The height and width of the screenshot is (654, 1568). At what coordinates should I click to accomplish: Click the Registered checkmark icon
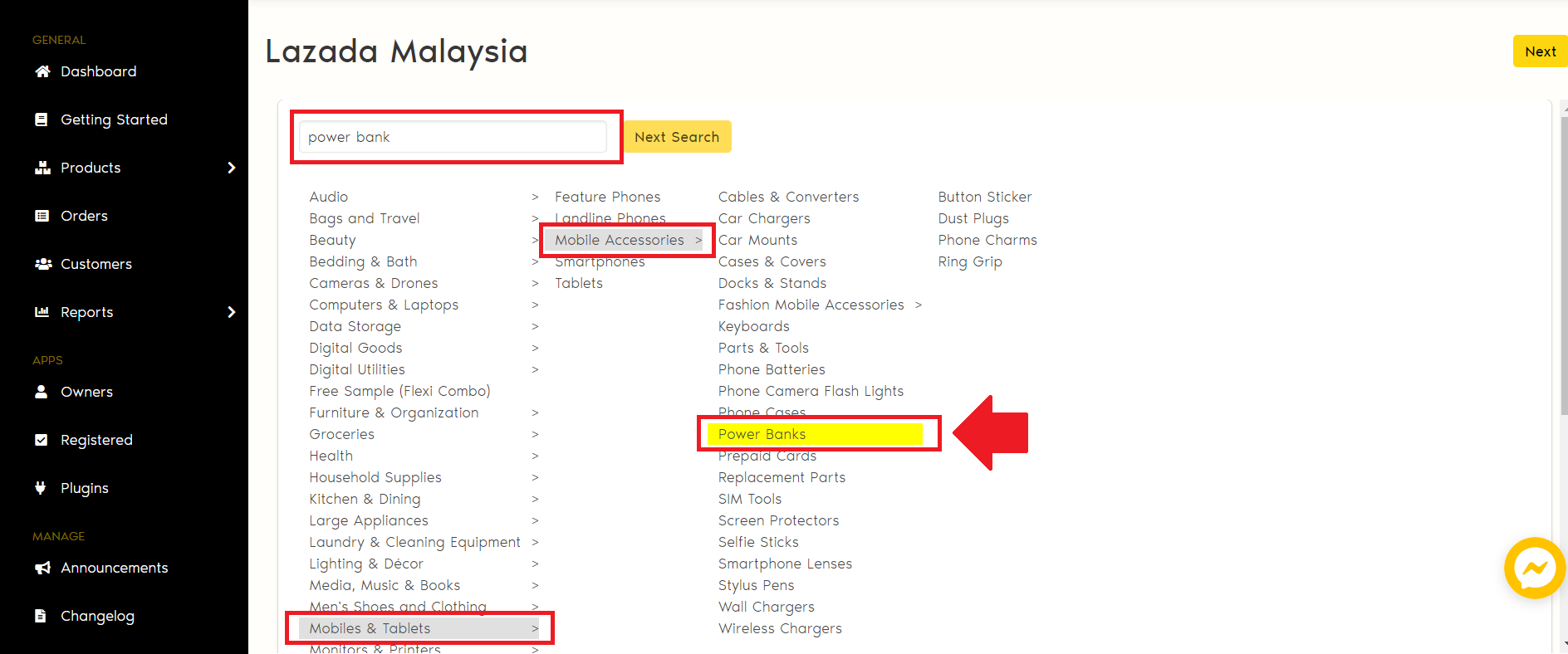42,440
